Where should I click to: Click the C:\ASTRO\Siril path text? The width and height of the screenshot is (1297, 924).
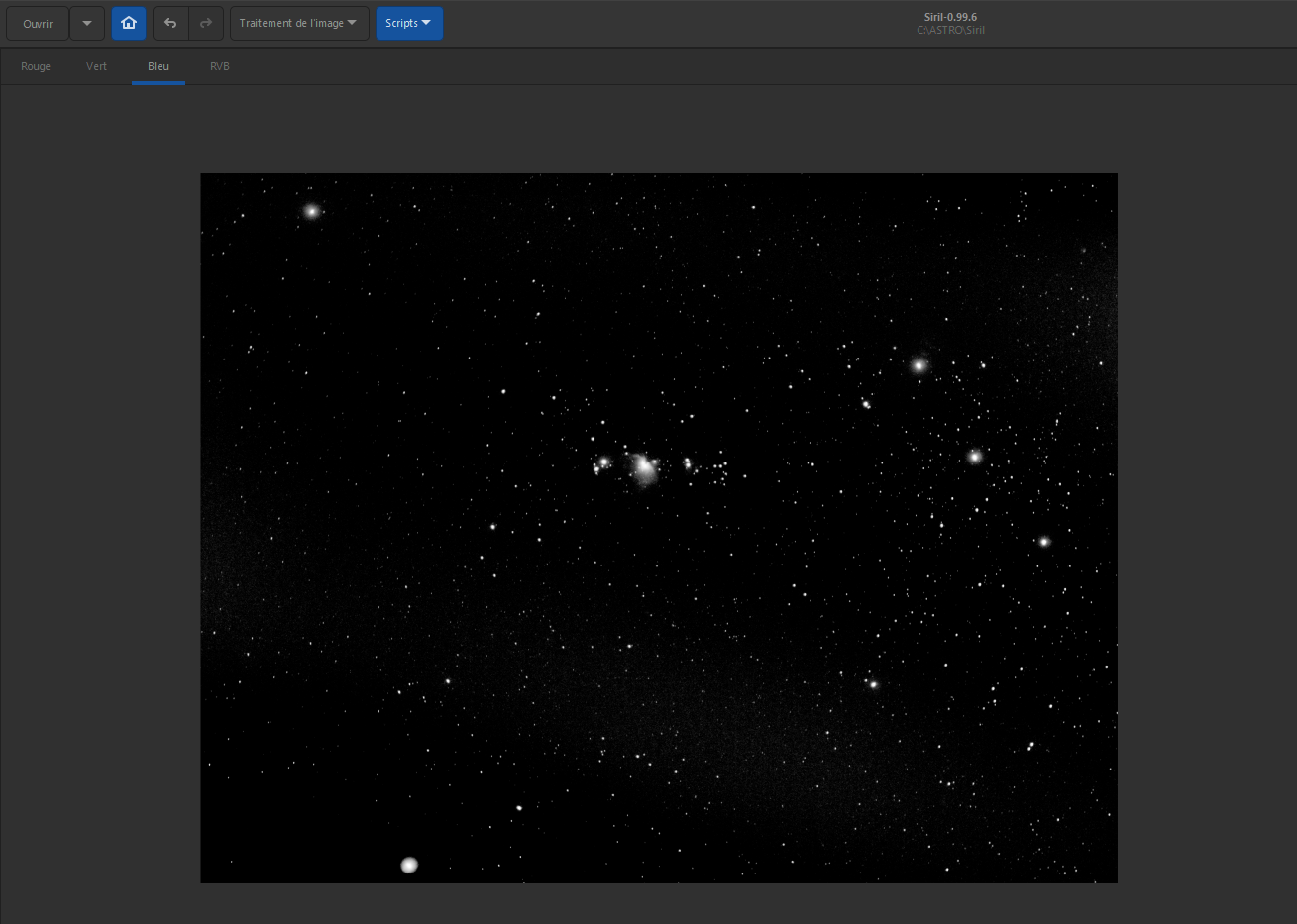point(950,31)
